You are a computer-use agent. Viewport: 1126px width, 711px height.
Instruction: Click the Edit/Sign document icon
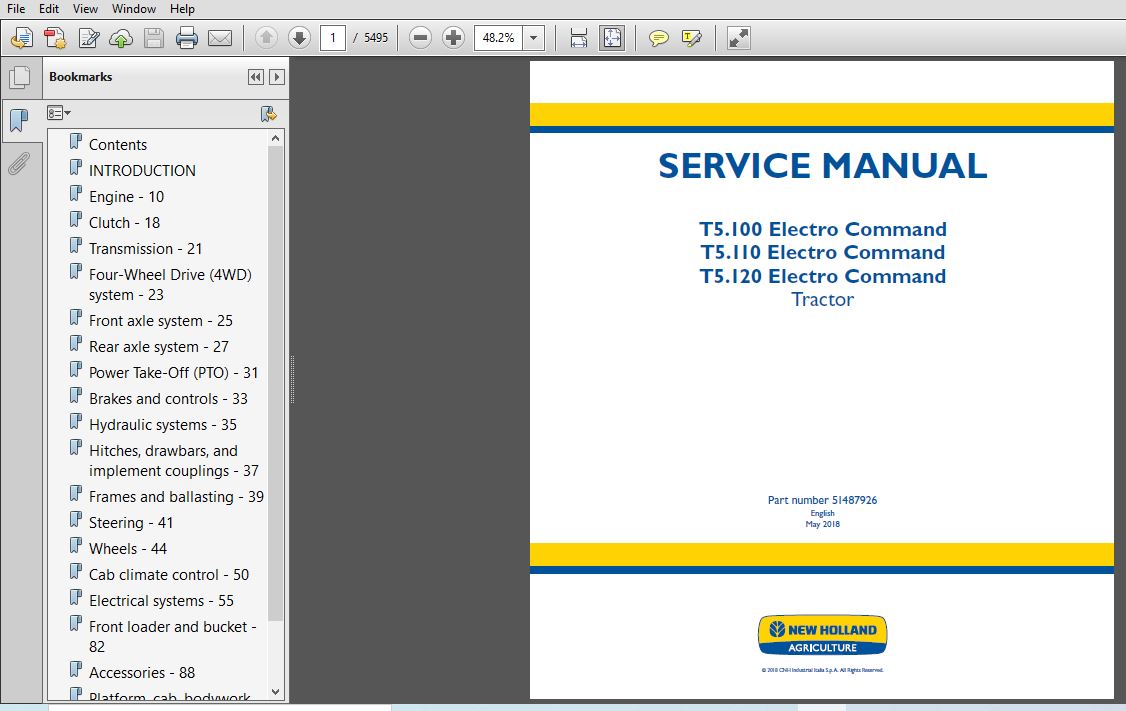[88, 38]
